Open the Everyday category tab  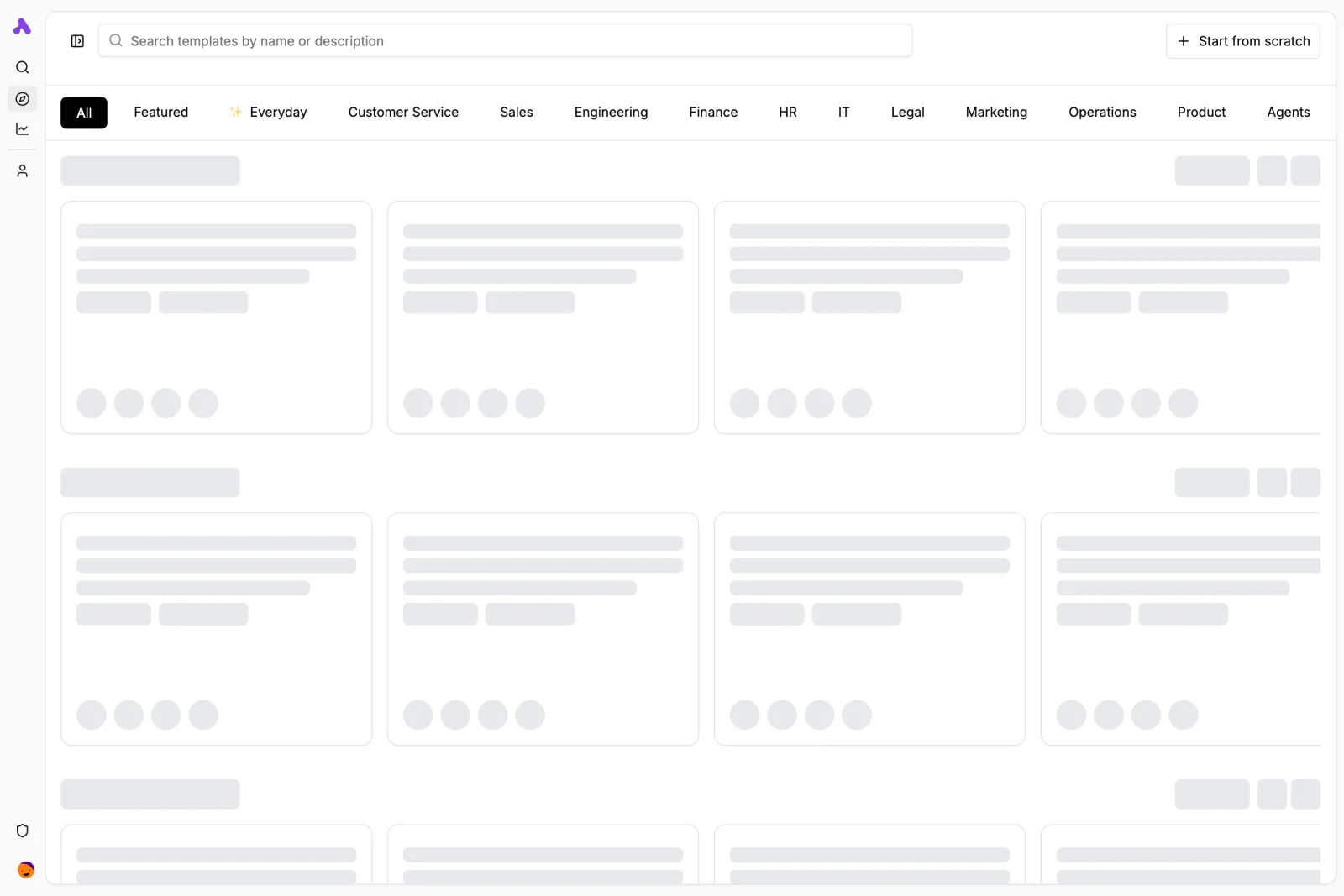(x=269, y=113)
